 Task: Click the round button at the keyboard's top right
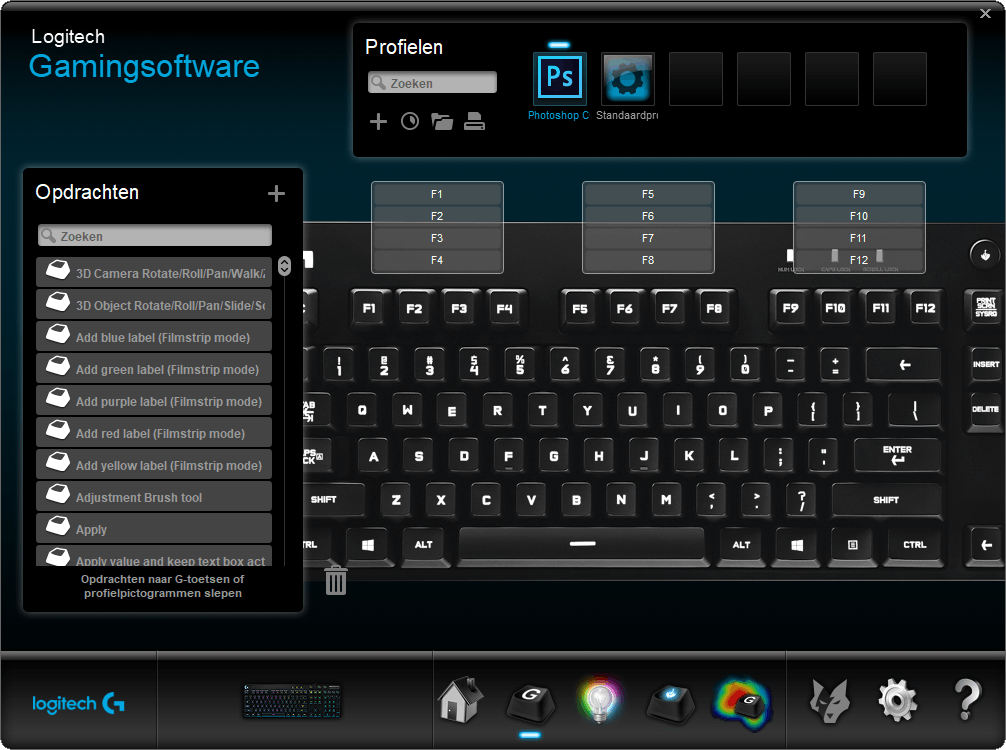pos(985,255)
